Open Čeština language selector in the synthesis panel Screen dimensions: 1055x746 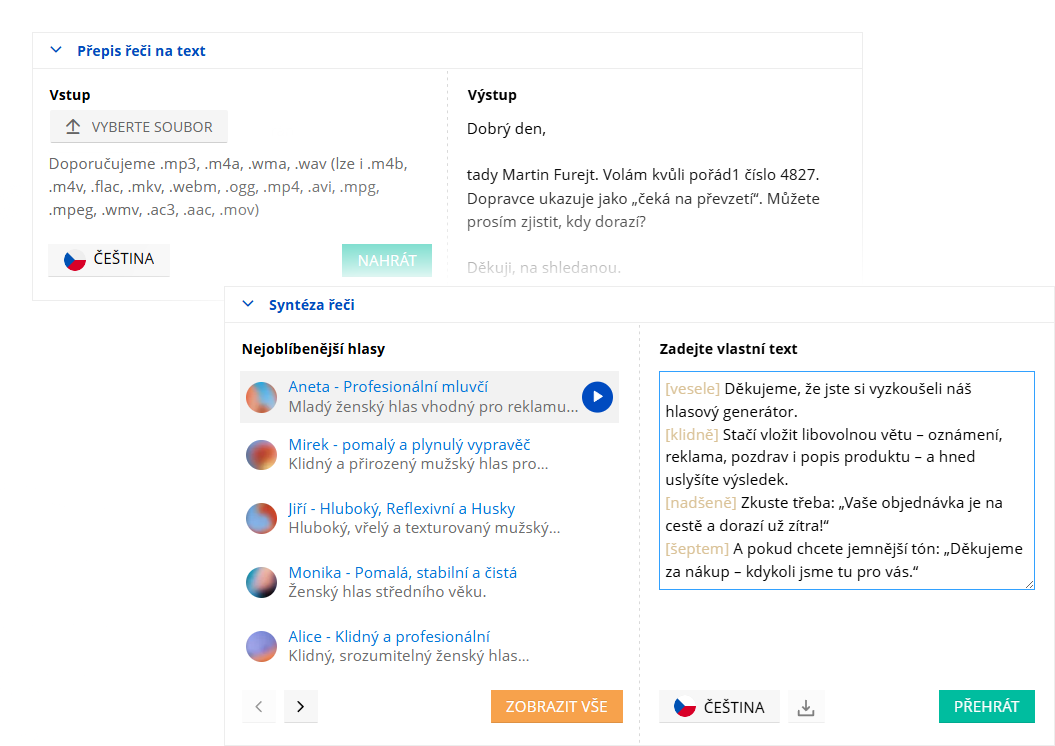(x=719, y=707)
